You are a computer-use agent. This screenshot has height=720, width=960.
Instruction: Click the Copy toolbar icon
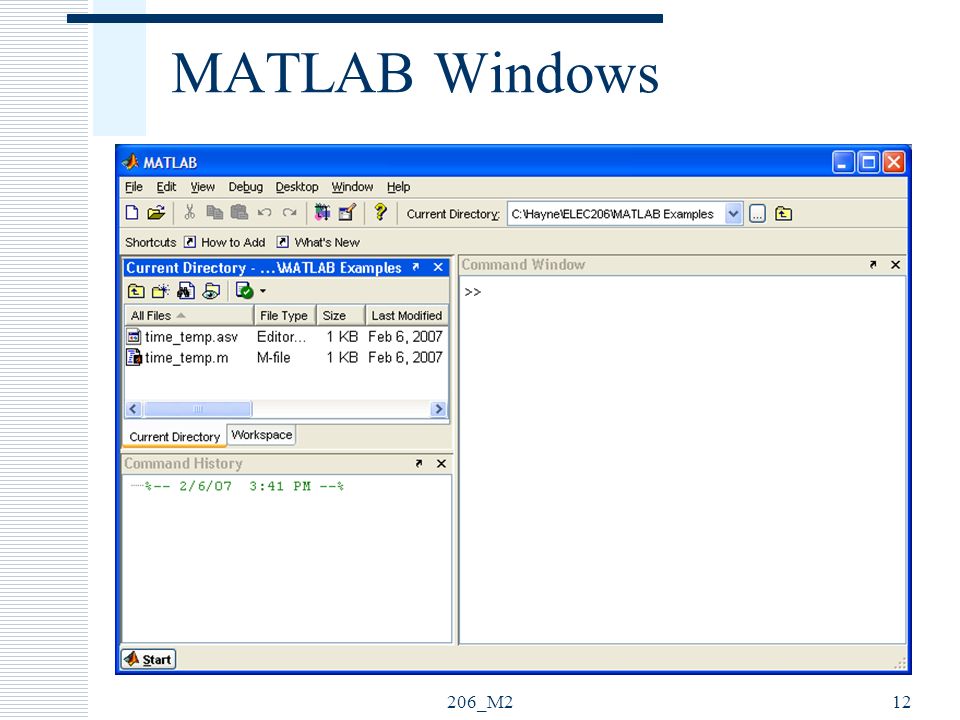214,212
